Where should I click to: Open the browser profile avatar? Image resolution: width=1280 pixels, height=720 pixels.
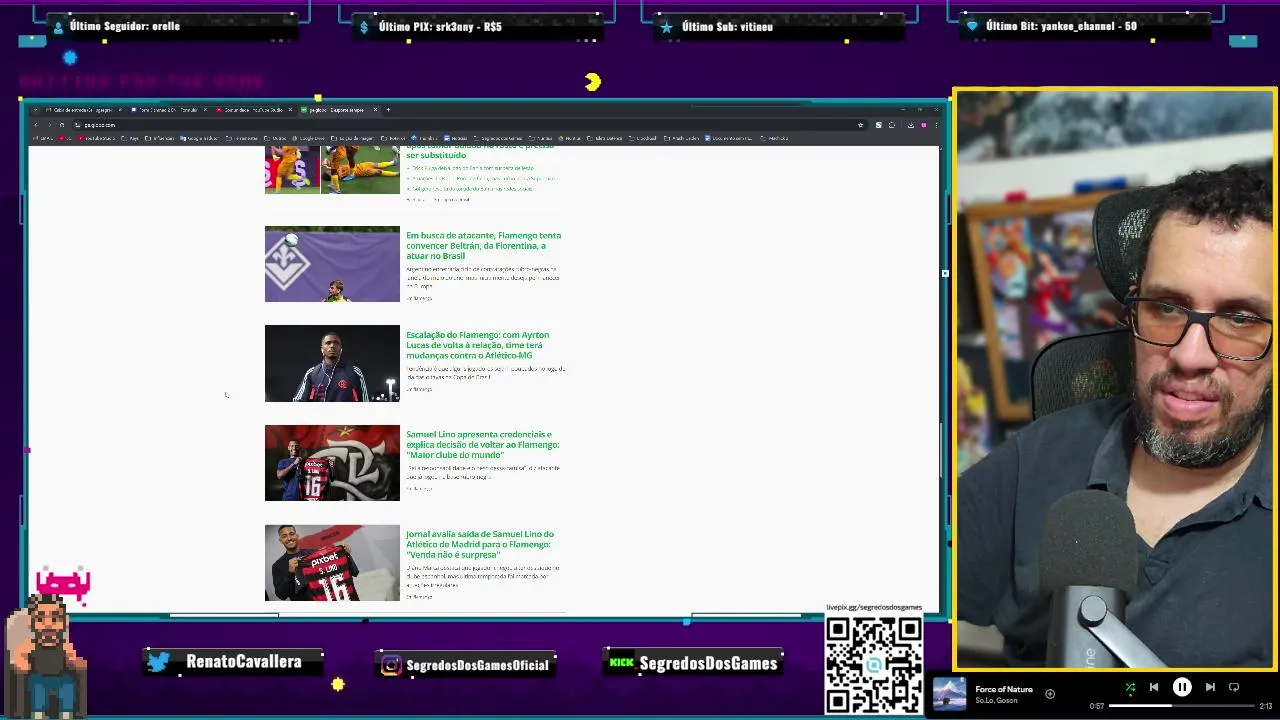pos(924,125)
